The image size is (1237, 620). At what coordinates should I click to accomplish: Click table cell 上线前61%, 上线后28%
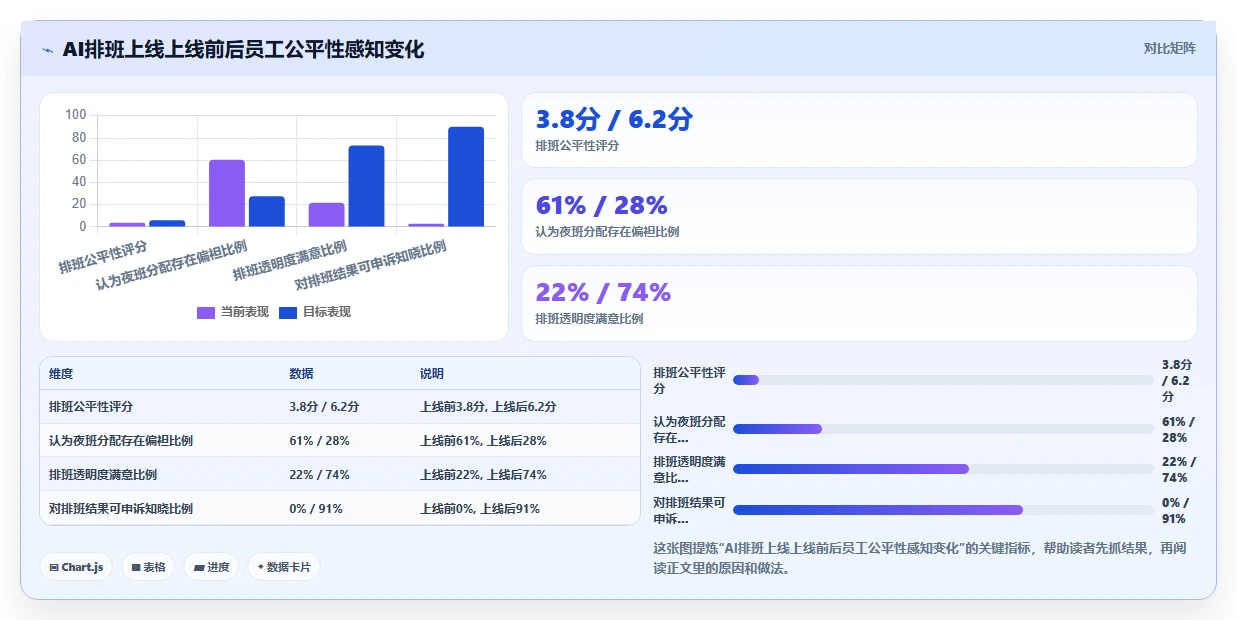click(x=483, y=441)
